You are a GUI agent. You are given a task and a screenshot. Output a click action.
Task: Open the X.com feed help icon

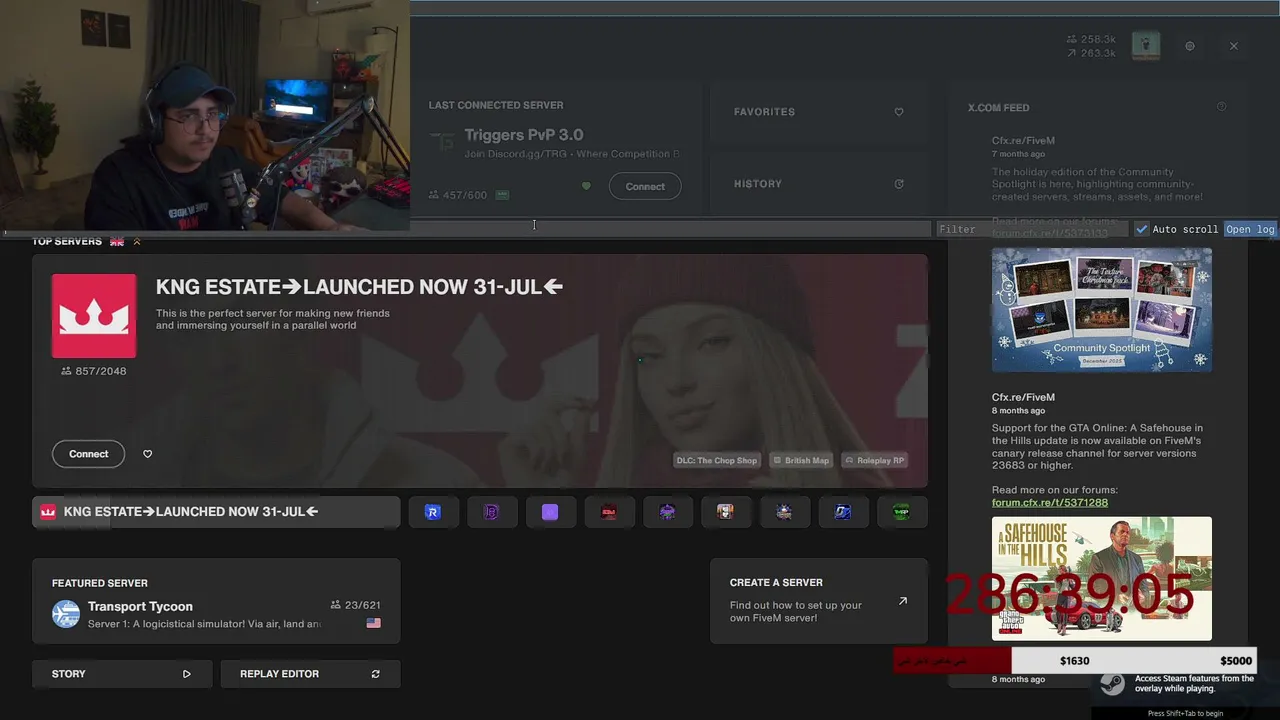pyautogui.click(x=1221, y=107)
